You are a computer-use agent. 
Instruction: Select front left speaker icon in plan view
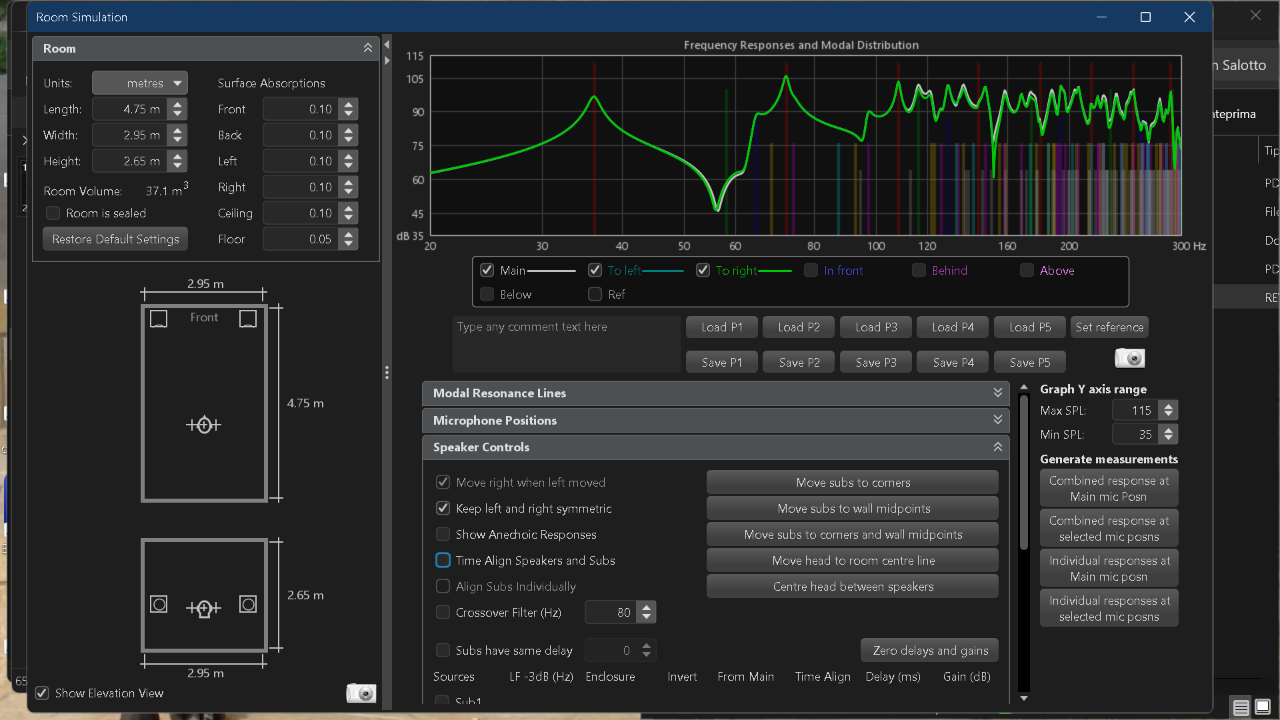158,318
